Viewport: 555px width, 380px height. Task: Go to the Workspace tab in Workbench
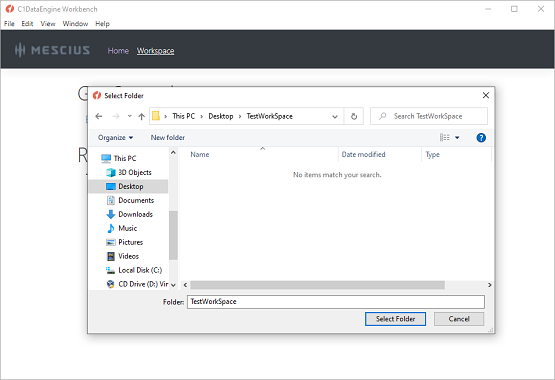click(x=155, y=51)
